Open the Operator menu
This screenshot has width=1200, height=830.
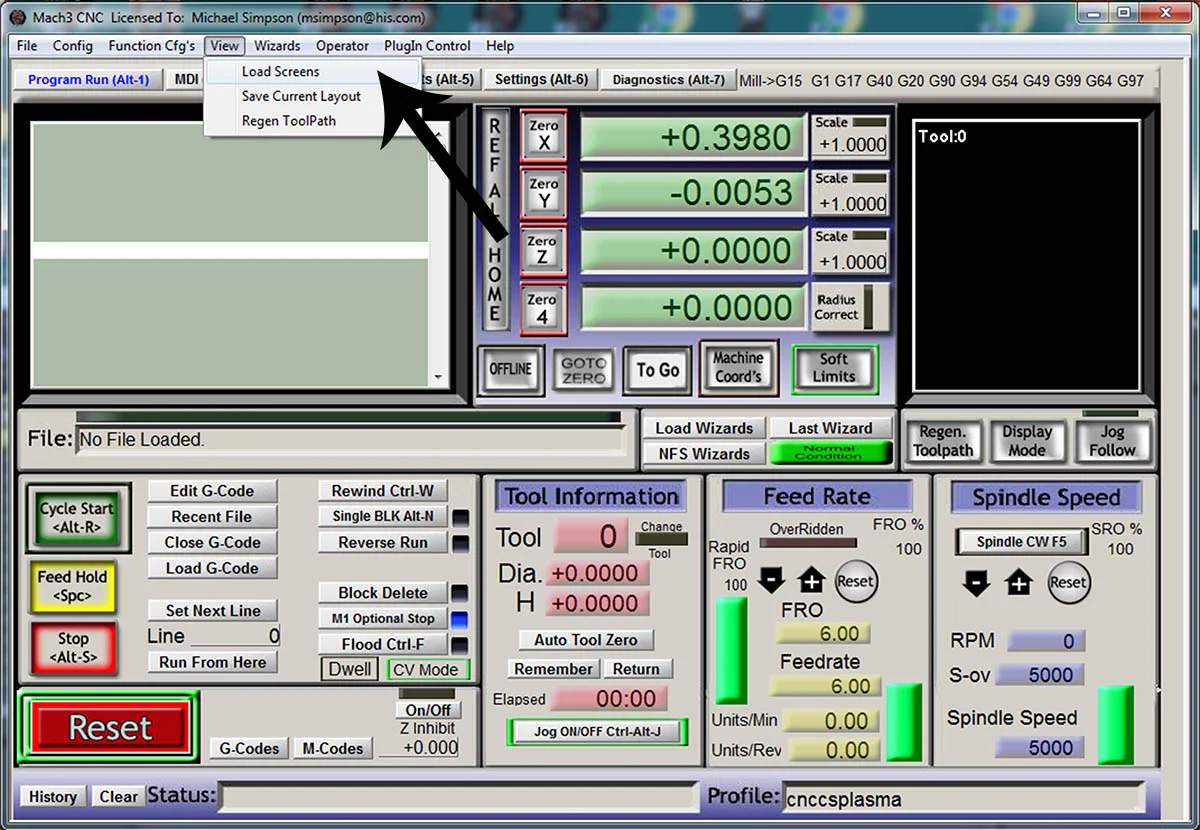(x=343, y=46)
